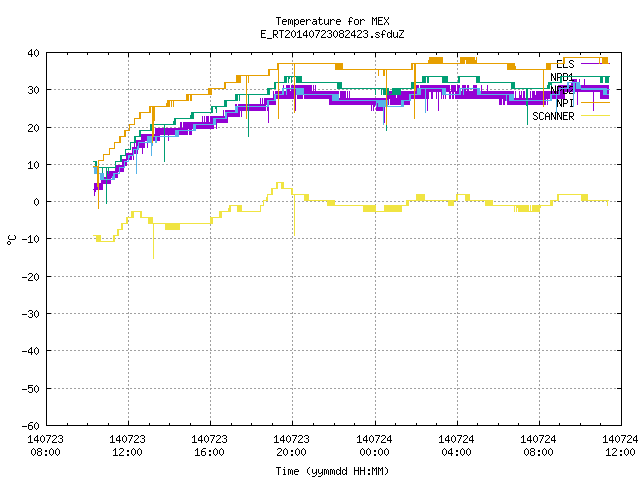Click the y-axis tick value "-50"

31,389
